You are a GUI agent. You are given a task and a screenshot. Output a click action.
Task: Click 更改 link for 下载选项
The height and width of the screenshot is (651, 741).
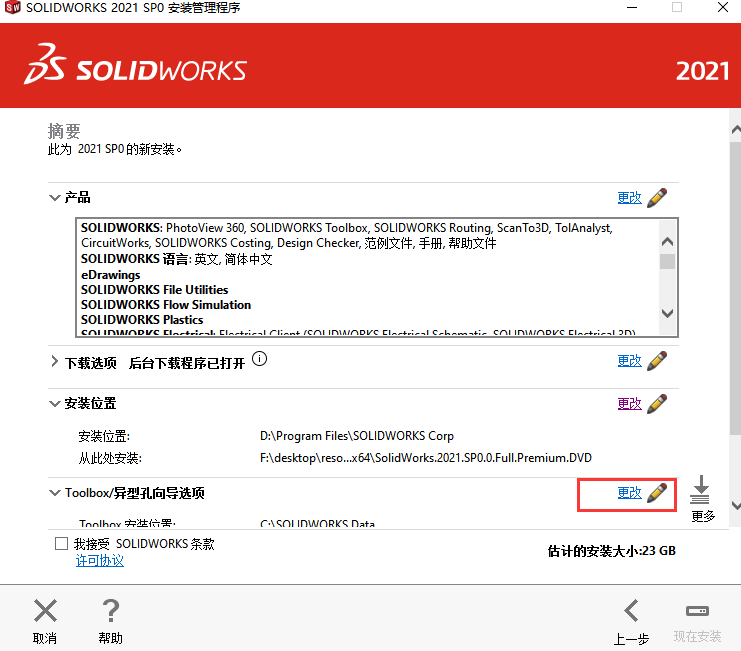pos(629,361)
